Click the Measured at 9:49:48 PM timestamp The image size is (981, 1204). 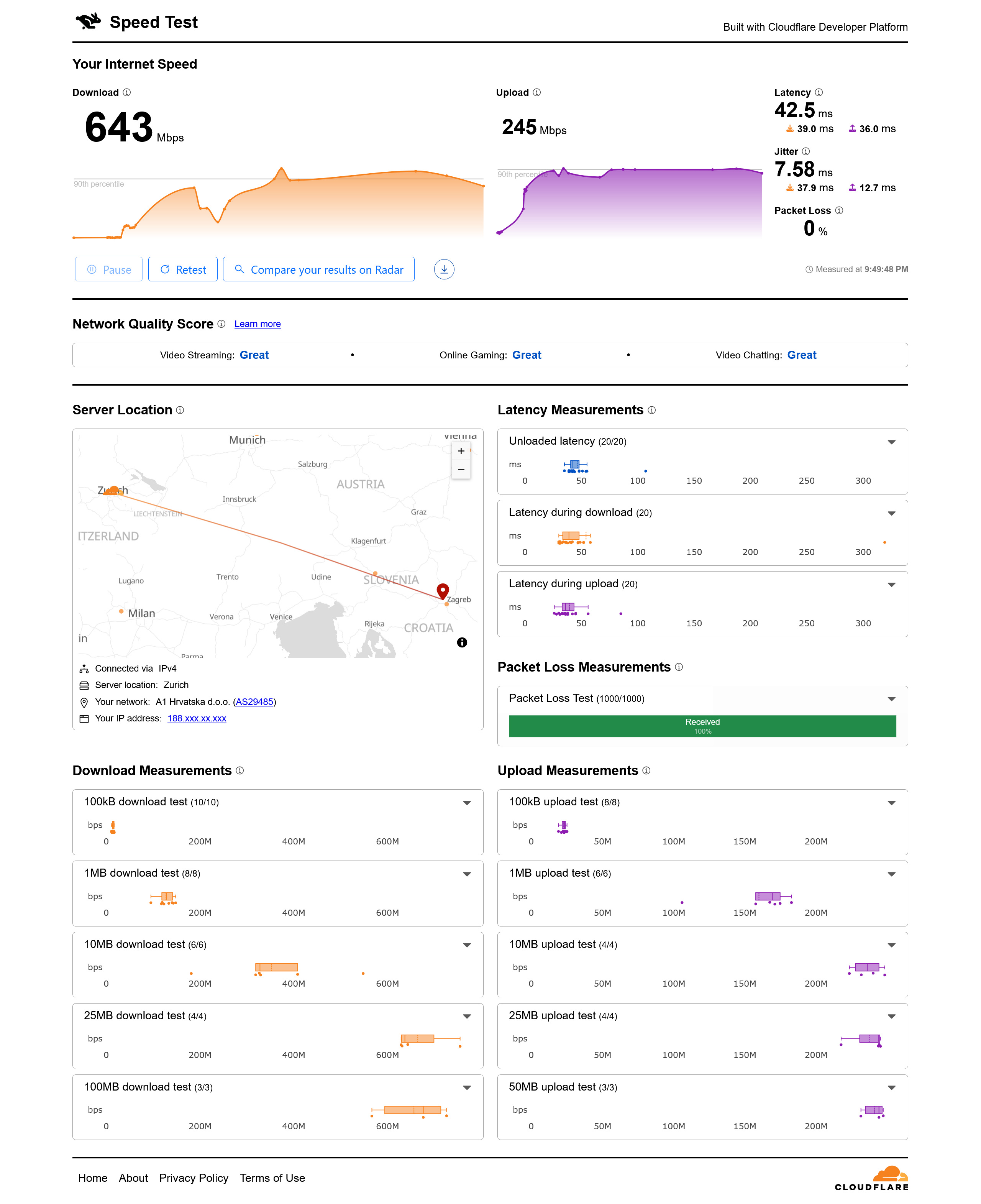(x=857, y=269)
